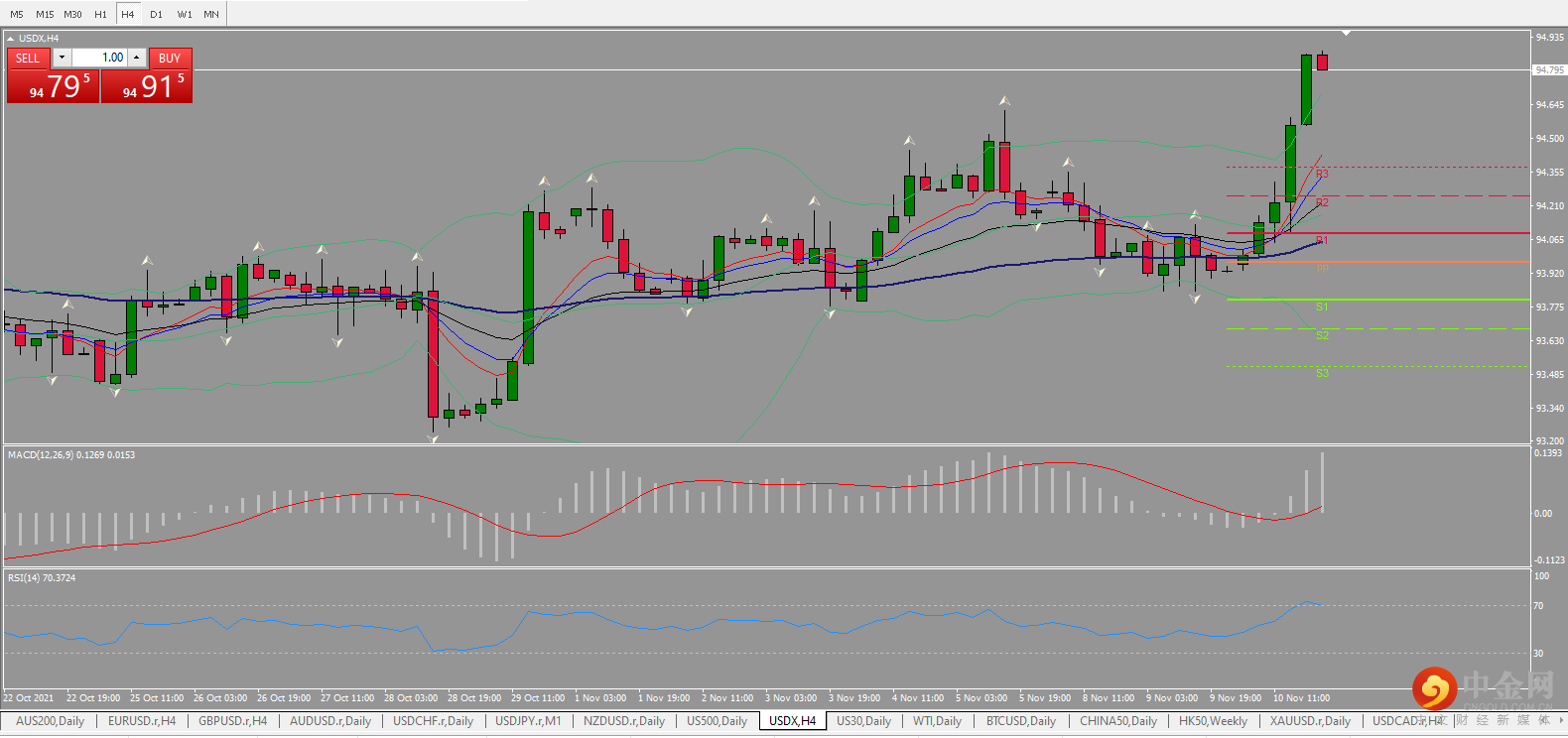The width and height of the screenshot is (1568, 738).
Task: Switch chart to the M15 timeframe
Action: (45, 14)
